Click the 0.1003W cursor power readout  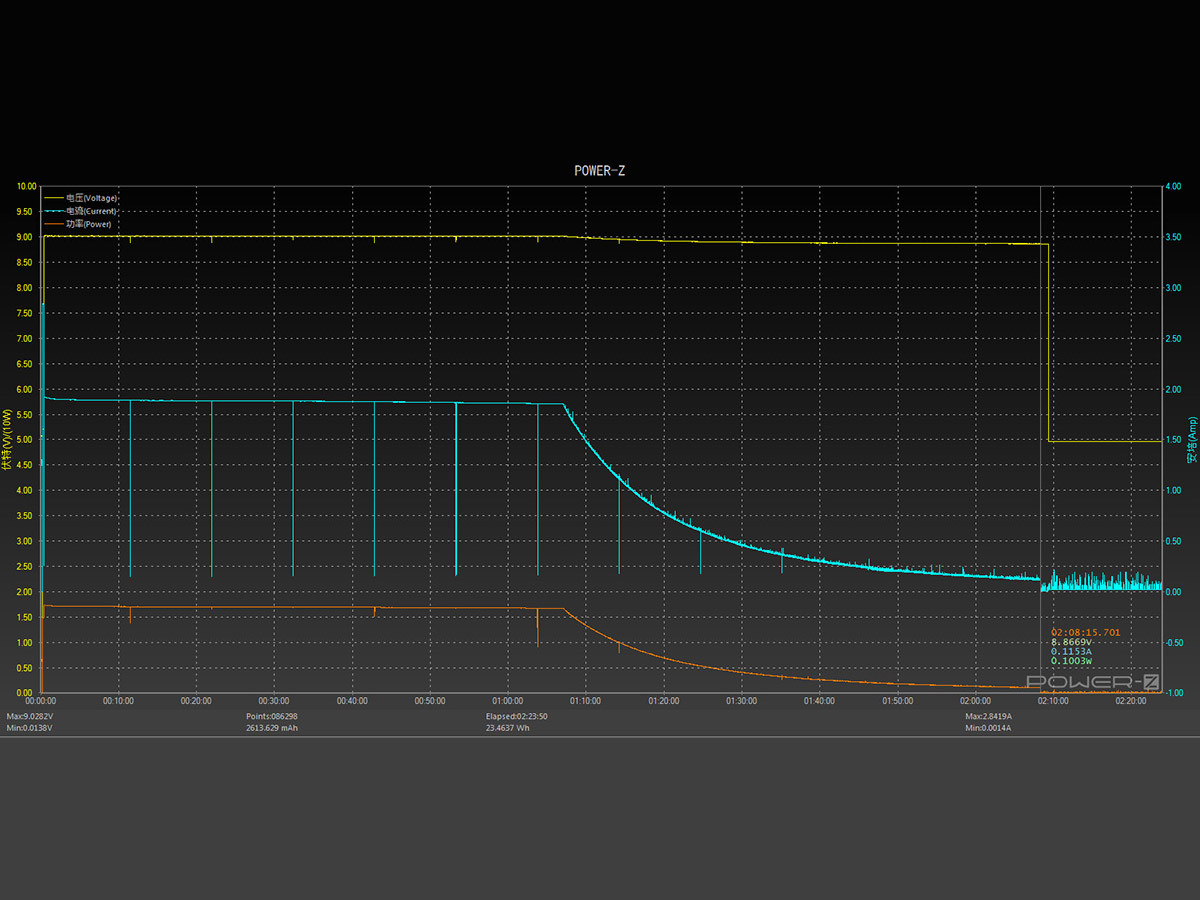pyautogui.click(x=1072, y=661)
